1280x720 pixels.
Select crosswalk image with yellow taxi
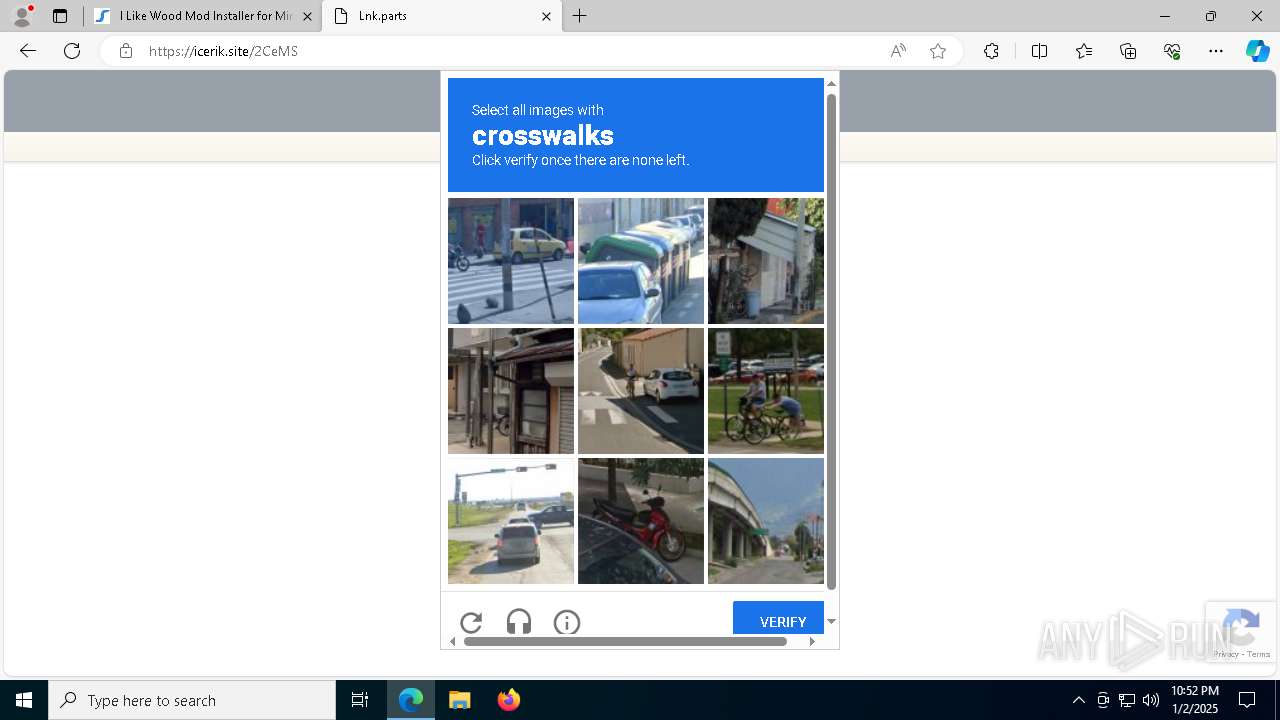click(511, 261)
